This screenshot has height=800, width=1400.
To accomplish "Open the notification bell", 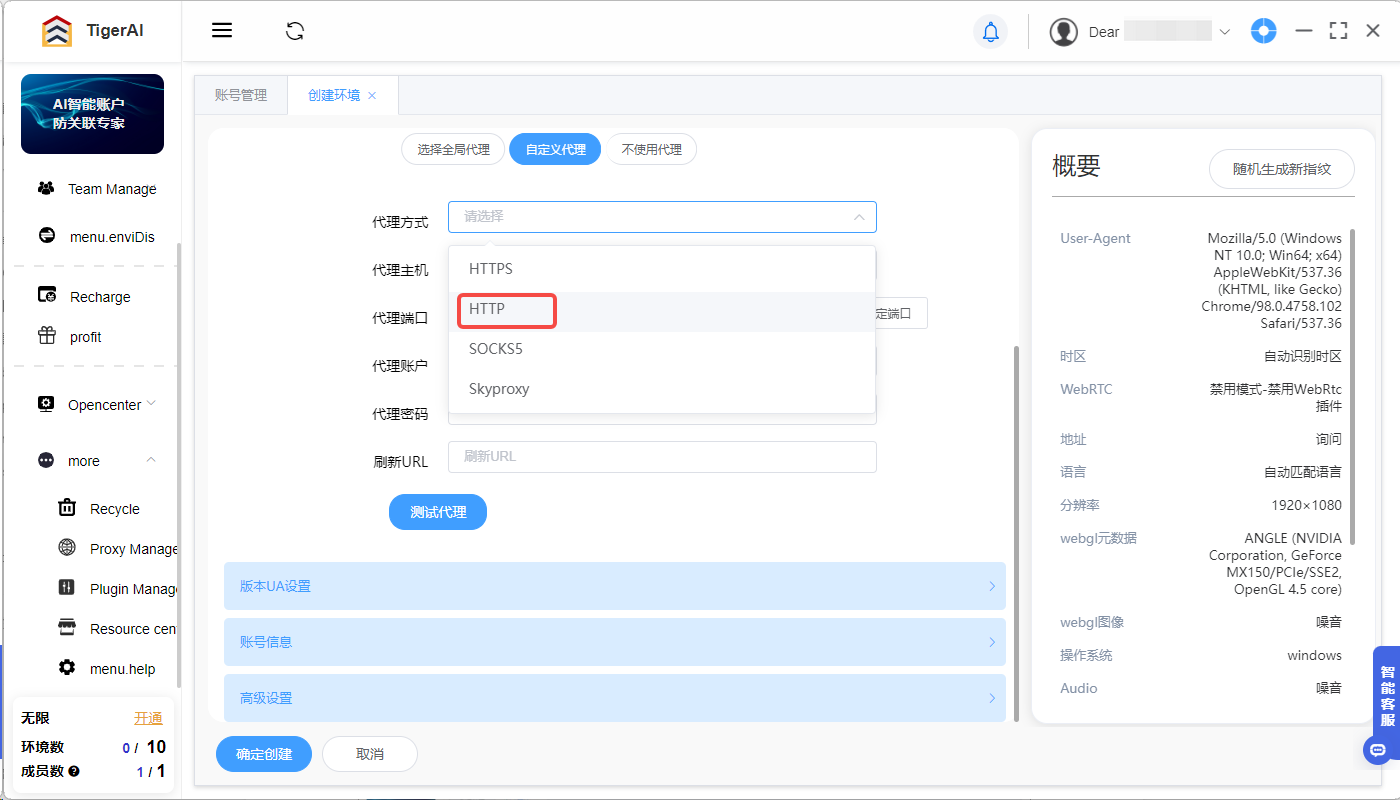I will [x=990, y=31].
